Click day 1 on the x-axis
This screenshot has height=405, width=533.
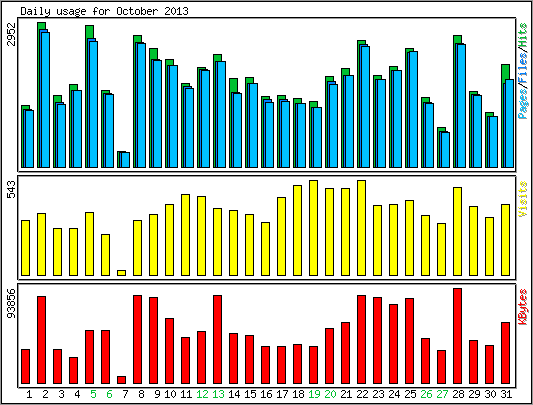(29, 394)
